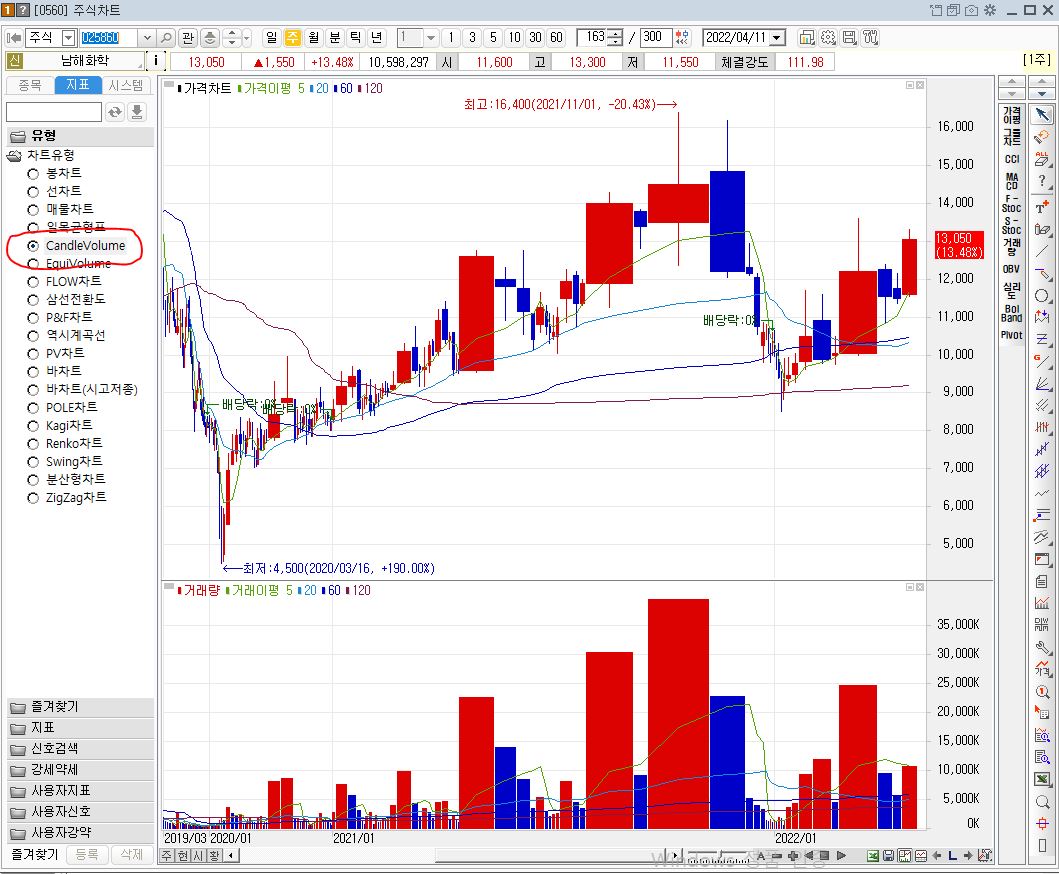This screenshot has width=1059, height=874.
Task: Click the 300 total bars input field
Action: (x=656, y=38)
